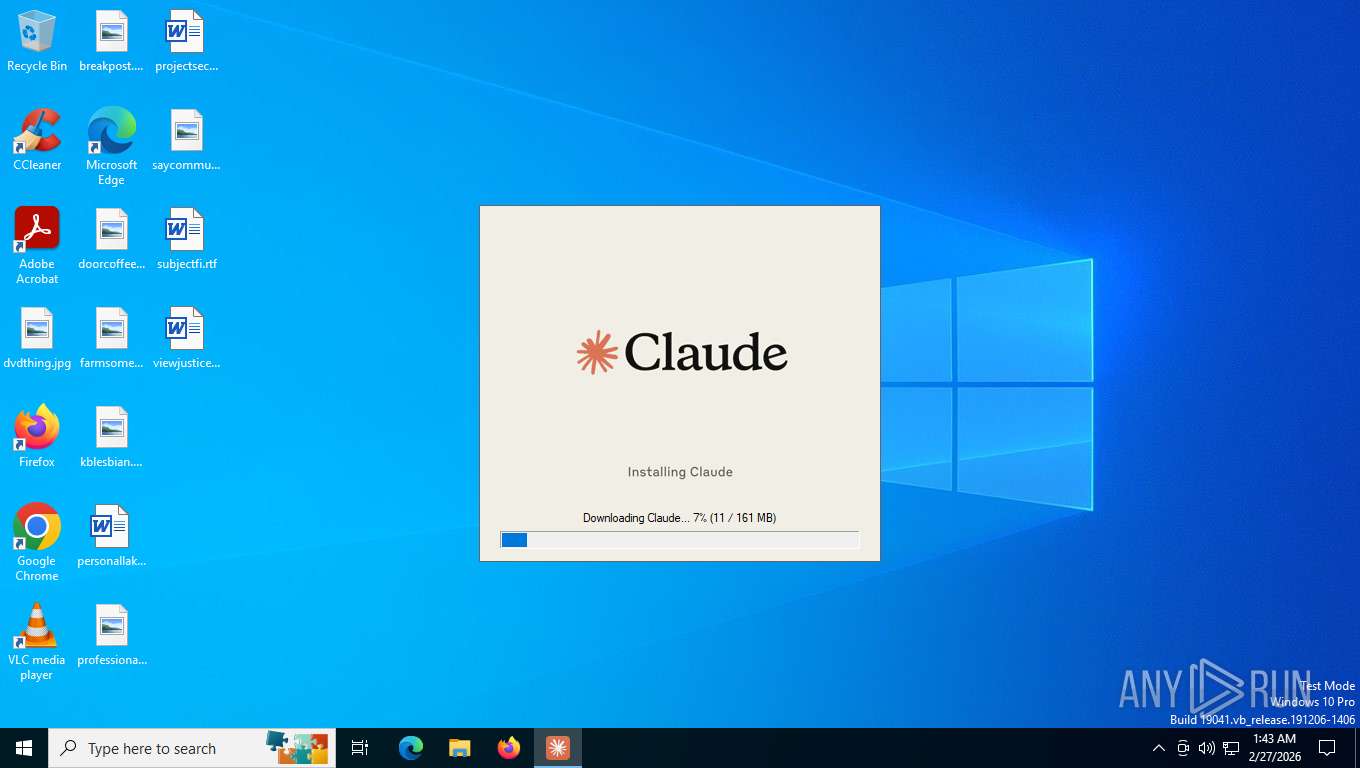Select the farmsome image file icon
The image size is (1360, 768).
coord(111,338)
